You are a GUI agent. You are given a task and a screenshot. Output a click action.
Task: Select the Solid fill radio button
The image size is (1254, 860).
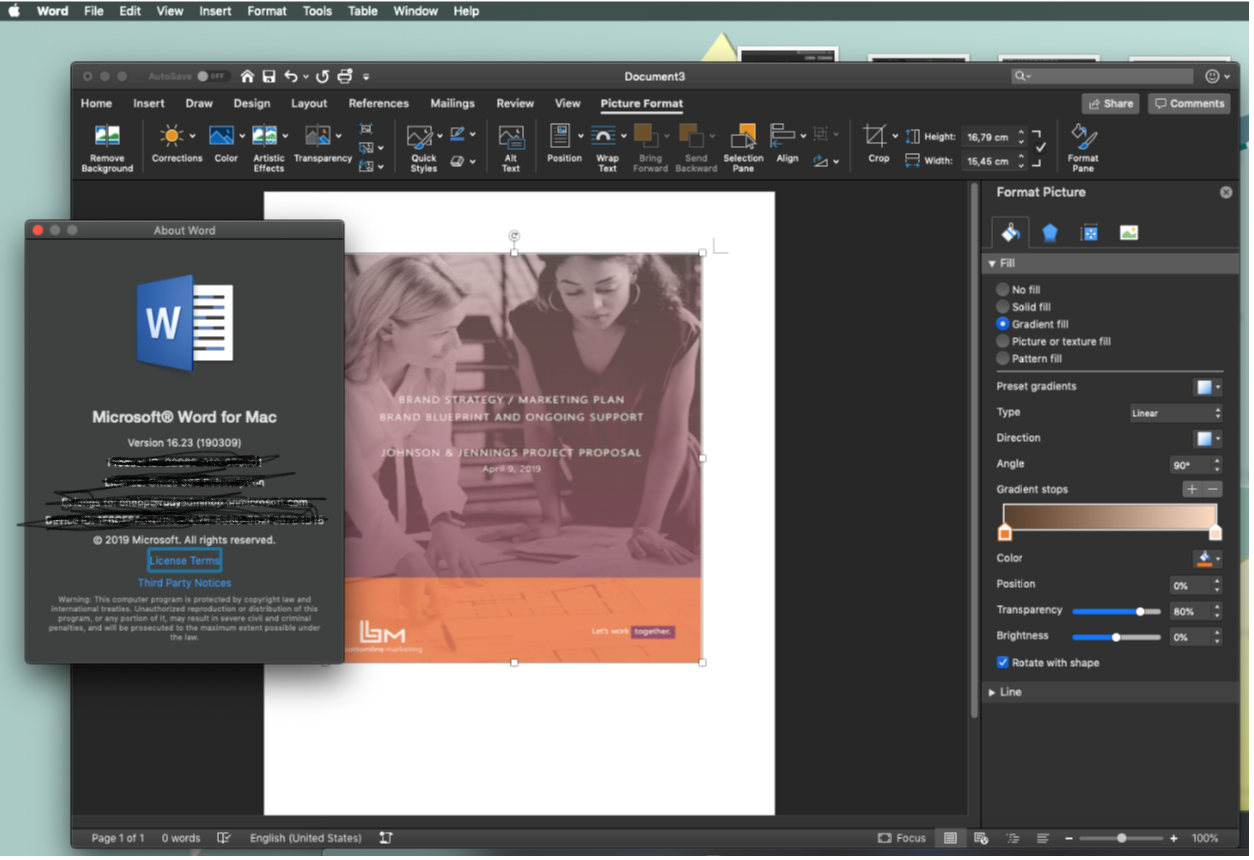[x=1003, y=307]
